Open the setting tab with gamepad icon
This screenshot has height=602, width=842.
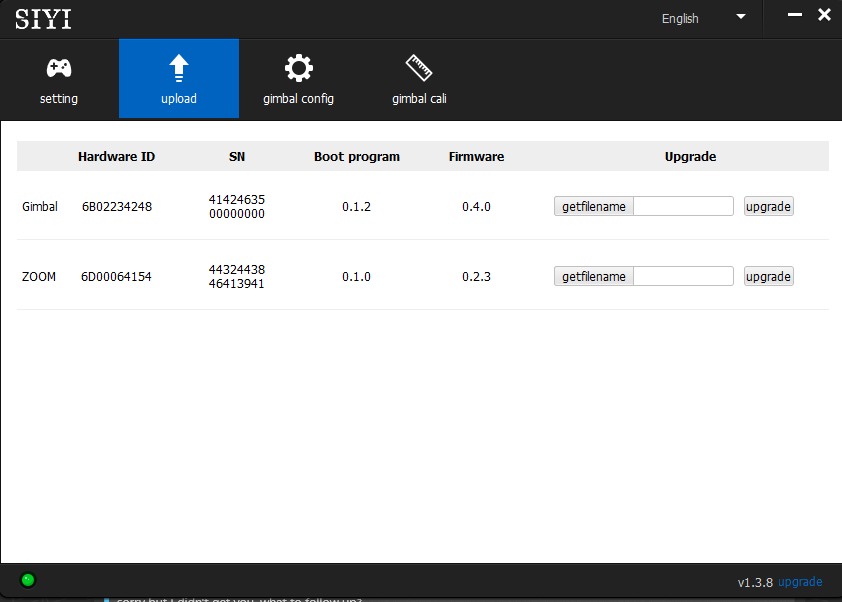pos(59,78)
